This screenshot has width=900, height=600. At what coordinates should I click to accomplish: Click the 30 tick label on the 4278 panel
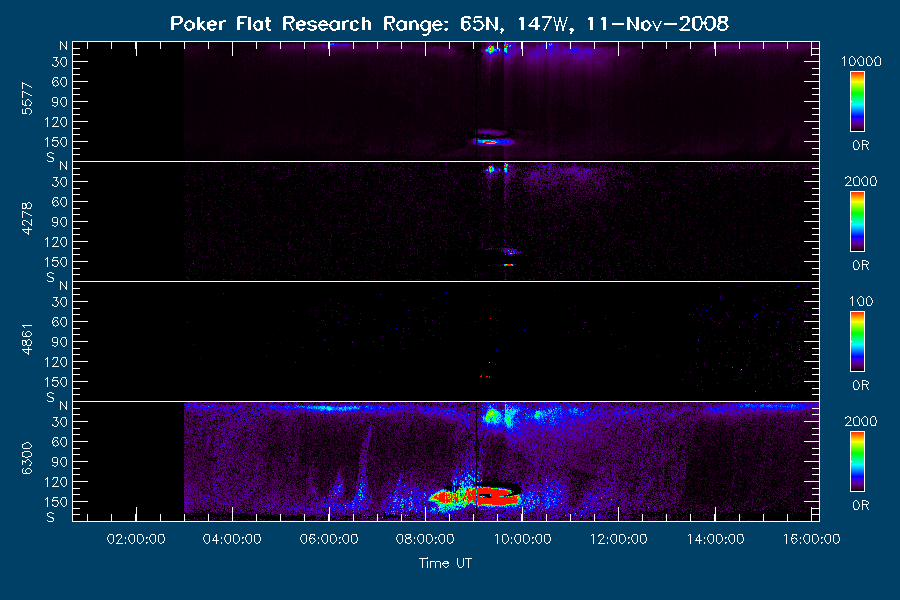click(x=60, y=182)
